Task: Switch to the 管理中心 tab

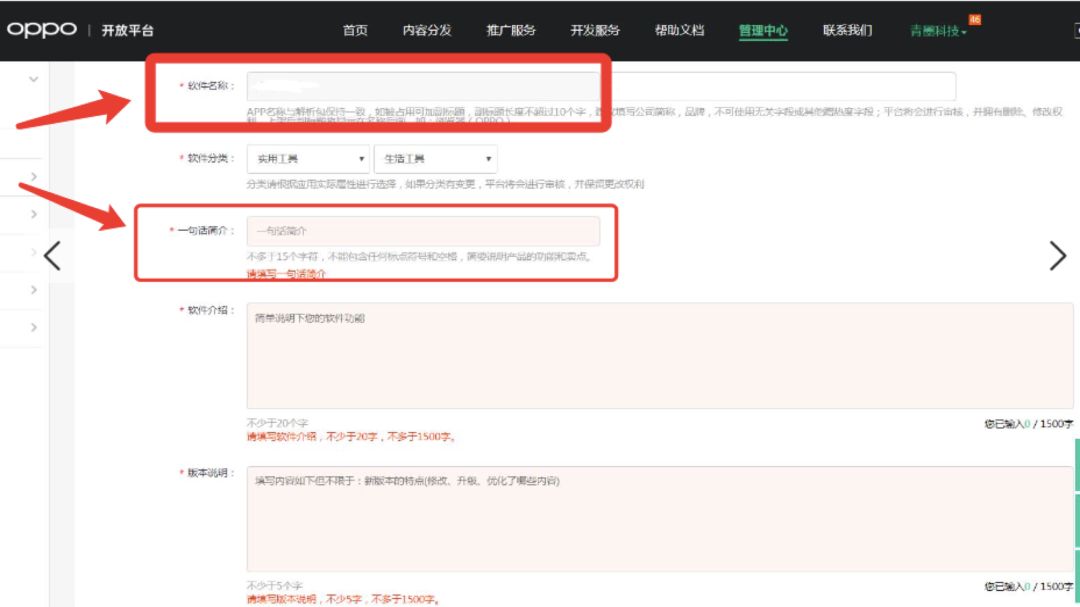Action: click(x=763, y=31)
